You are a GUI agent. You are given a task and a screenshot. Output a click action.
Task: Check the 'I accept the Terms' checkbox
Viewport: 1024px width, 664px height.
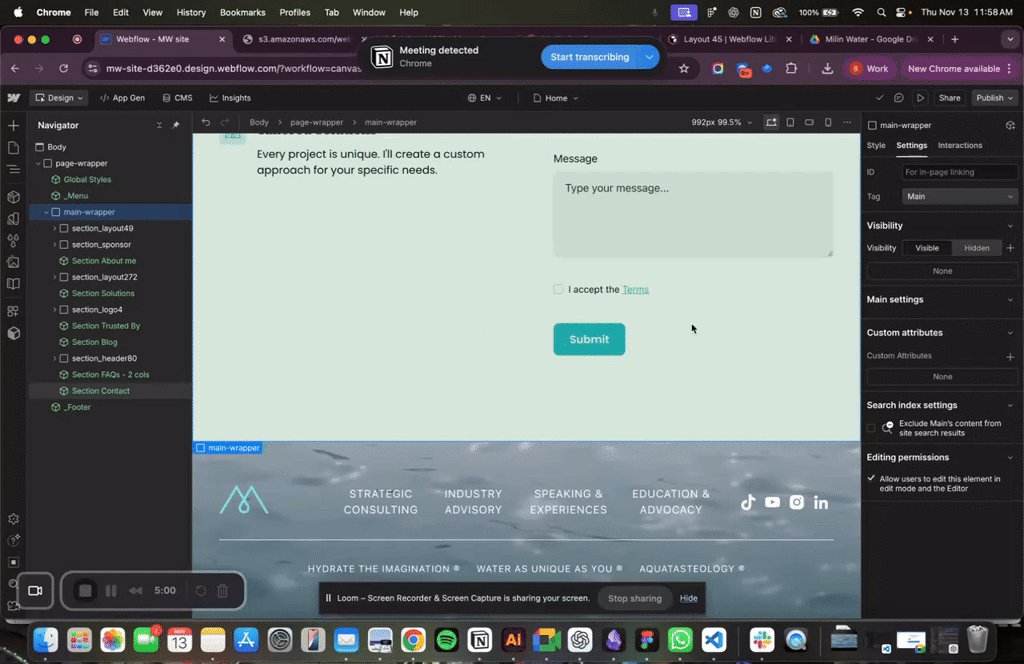point(558,289)
